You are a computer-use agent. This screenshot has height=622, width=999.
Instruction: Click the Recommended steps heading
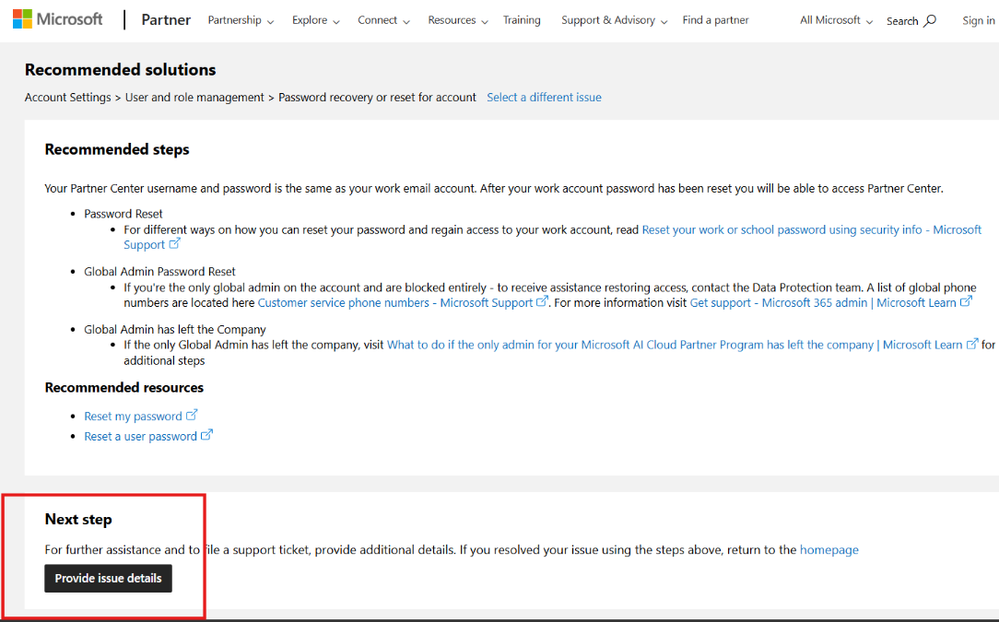117,149
